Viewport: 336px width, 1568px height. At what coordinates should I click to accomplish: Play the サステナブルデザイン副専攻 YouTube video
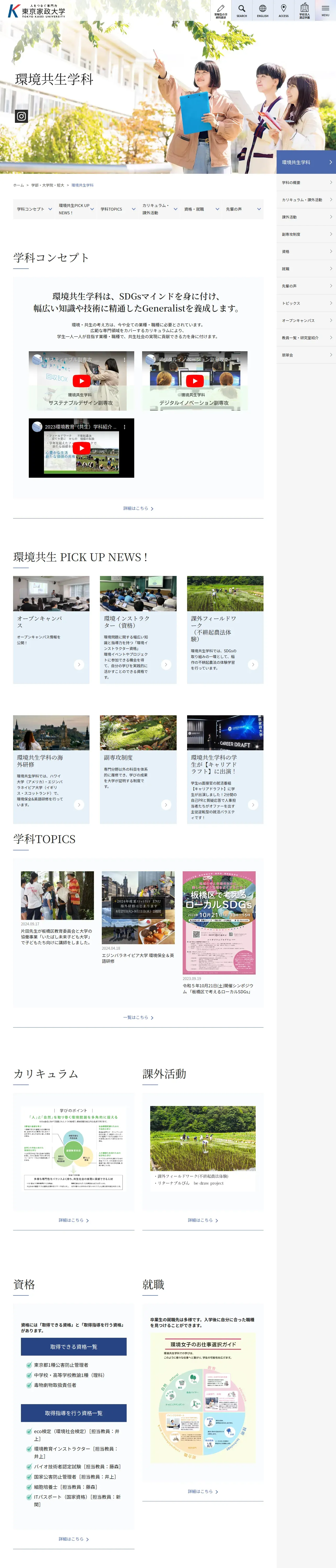point(81,381)
